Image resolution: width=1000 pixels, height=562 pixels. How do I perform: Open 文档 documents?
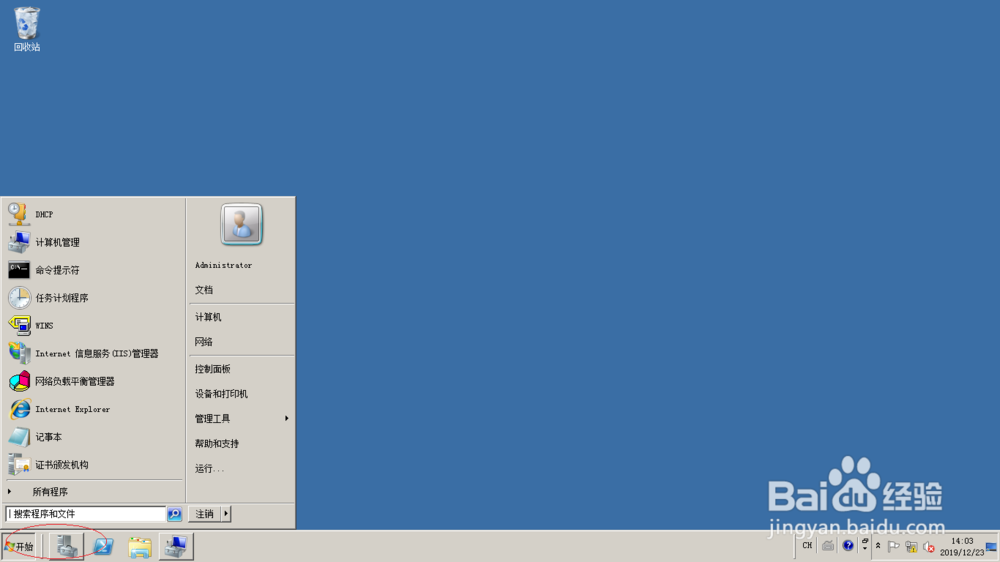(241, 290)
